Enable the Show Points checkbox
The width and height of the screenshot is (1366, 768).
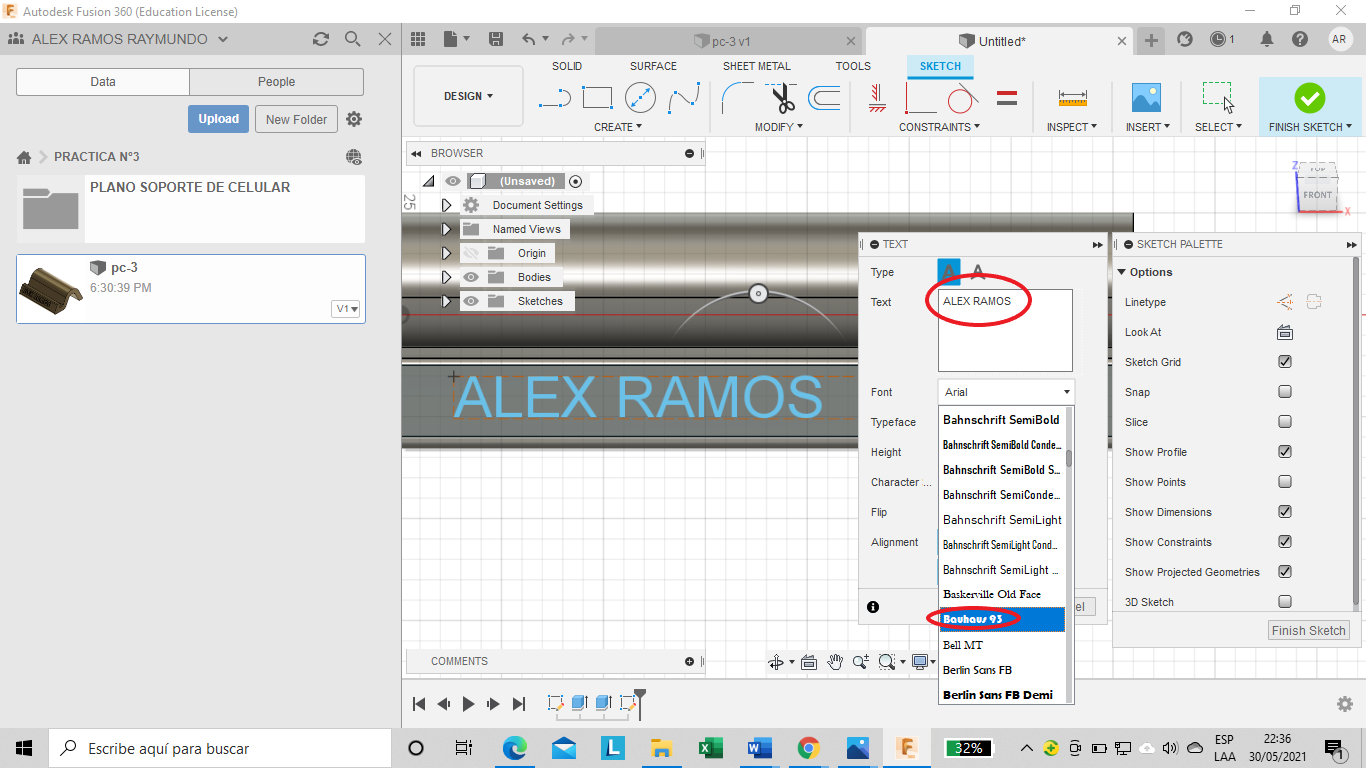pos(1285,482)
